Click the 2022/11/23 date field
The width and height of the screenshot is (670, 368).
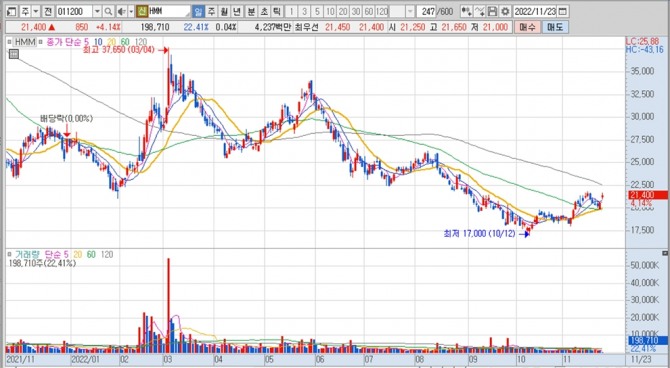[x=535, y=11]
